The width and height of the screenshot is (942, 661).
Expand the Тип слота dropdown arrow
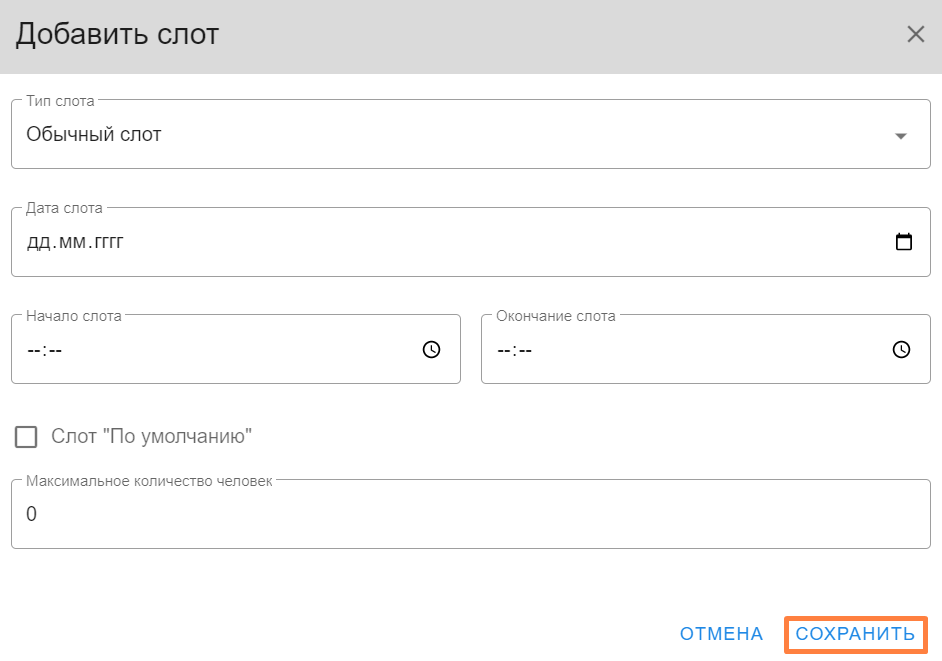900,136
